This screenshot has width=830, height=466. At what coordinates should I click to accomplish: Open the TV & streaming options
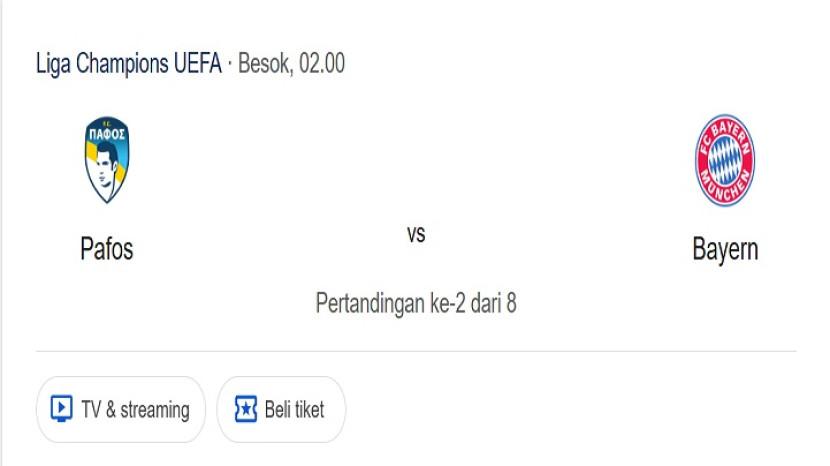(121, 409)
